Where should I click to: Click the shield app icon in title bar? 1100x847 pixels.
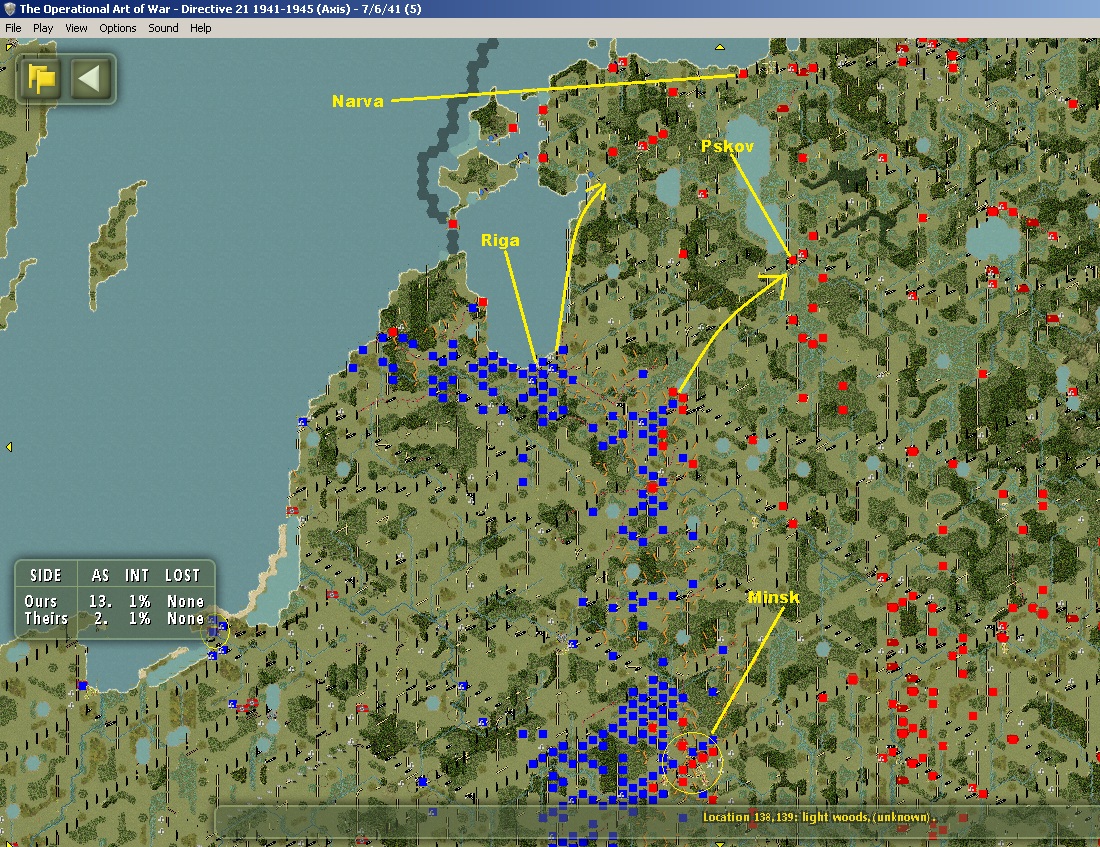[9, 9]
